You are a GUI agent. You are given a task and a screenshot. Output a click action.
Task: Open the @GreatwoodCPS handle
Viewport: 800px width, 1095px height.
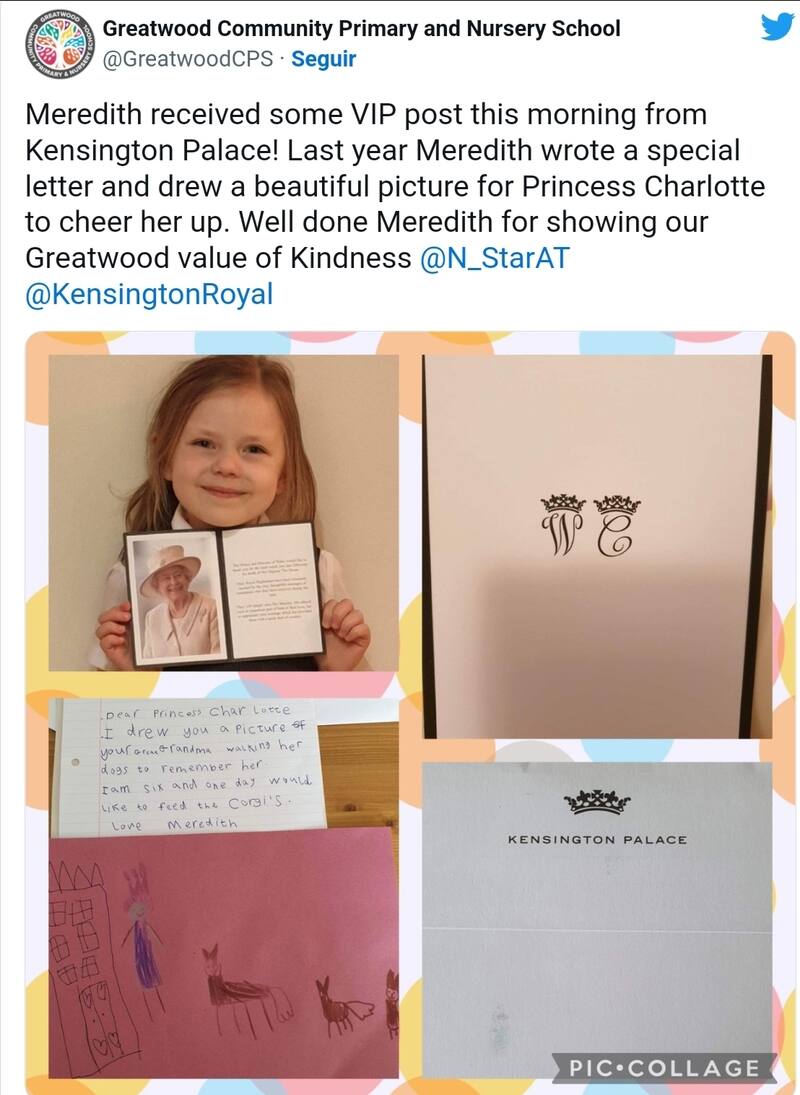pyautogui.click(x=188, y=59)
